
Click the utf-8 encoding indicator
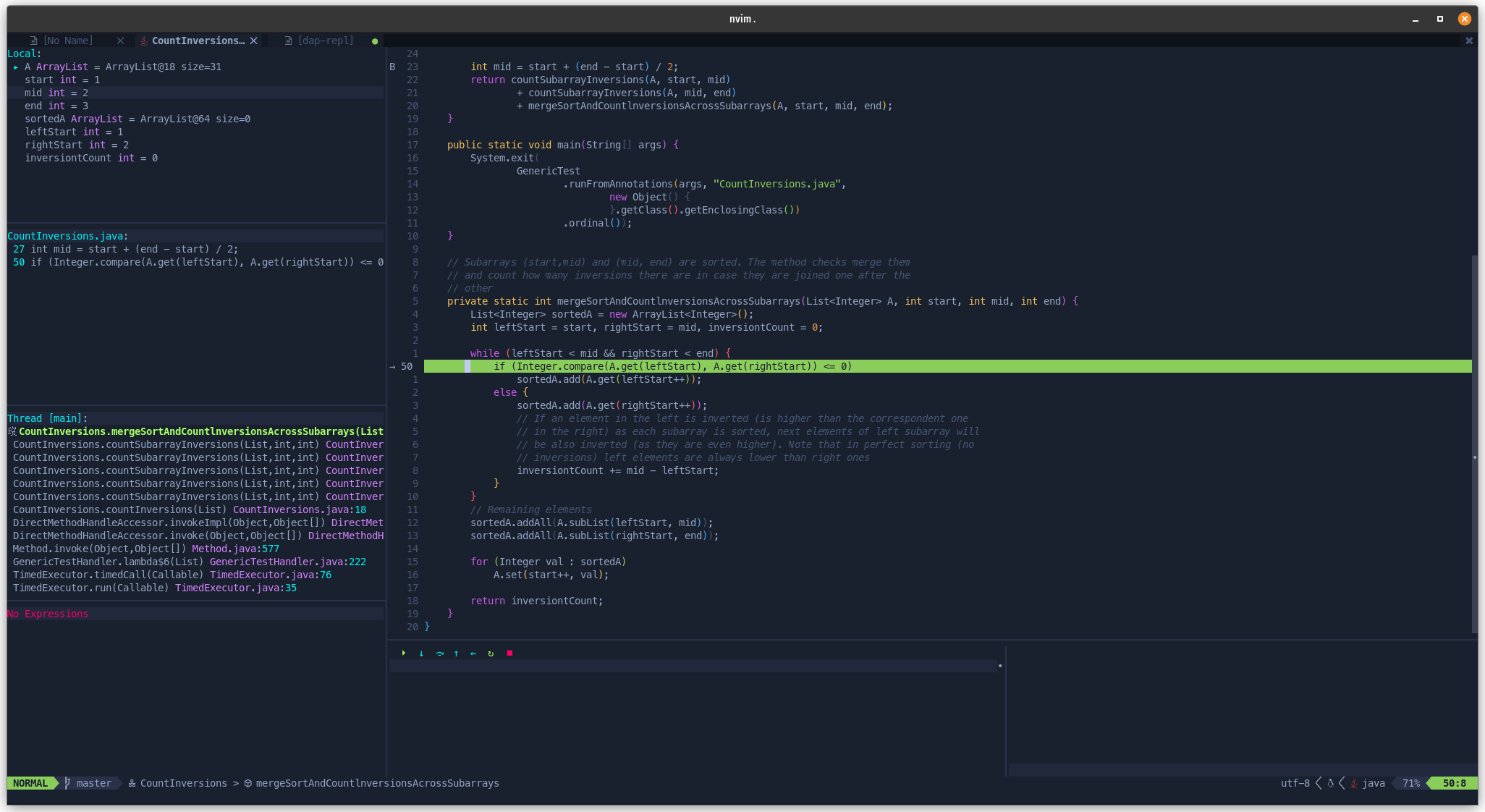click(1295, 783)
